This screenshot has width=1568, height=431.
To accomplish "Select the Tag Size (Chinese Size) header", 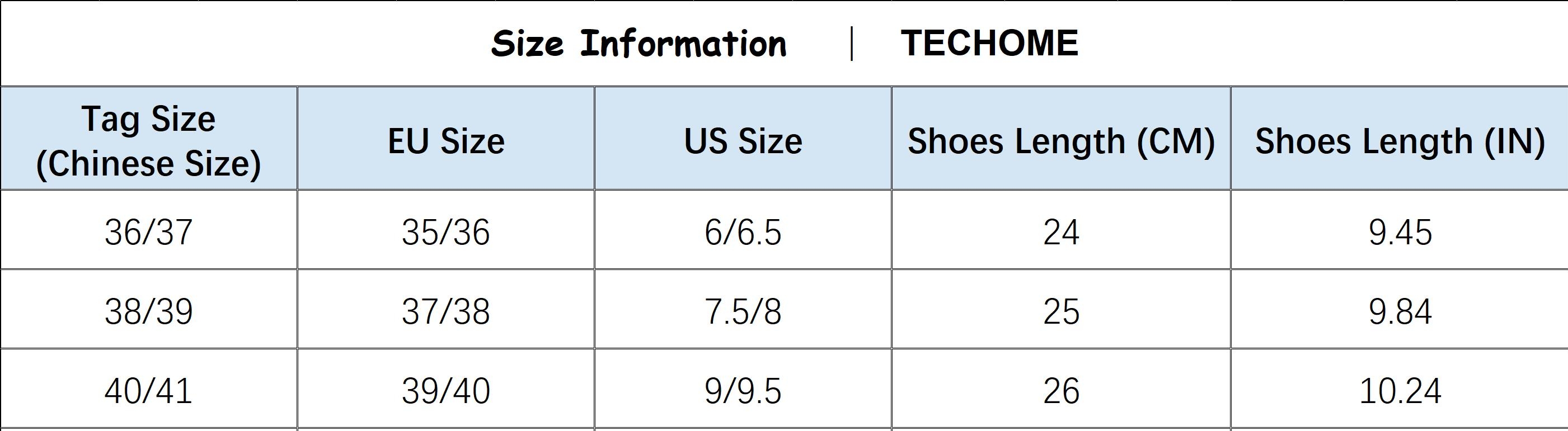I will coord(148,140).
